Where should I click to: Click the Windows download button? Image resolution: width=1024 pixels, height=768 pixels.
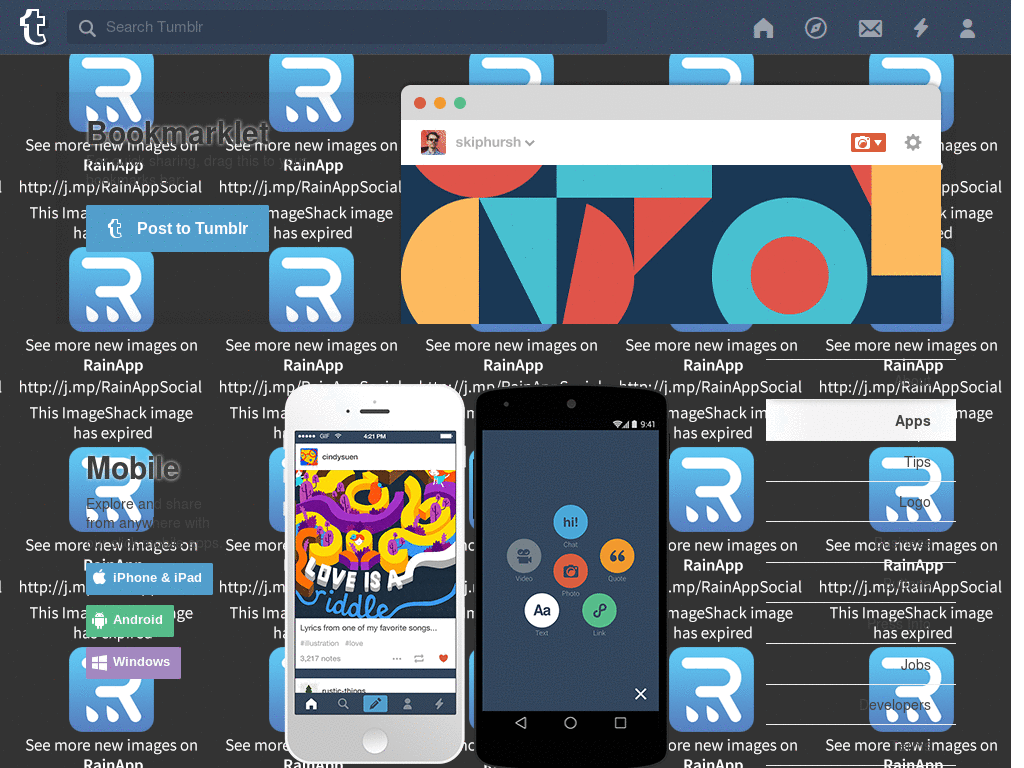pyautogui.click(x=133, y=662)
